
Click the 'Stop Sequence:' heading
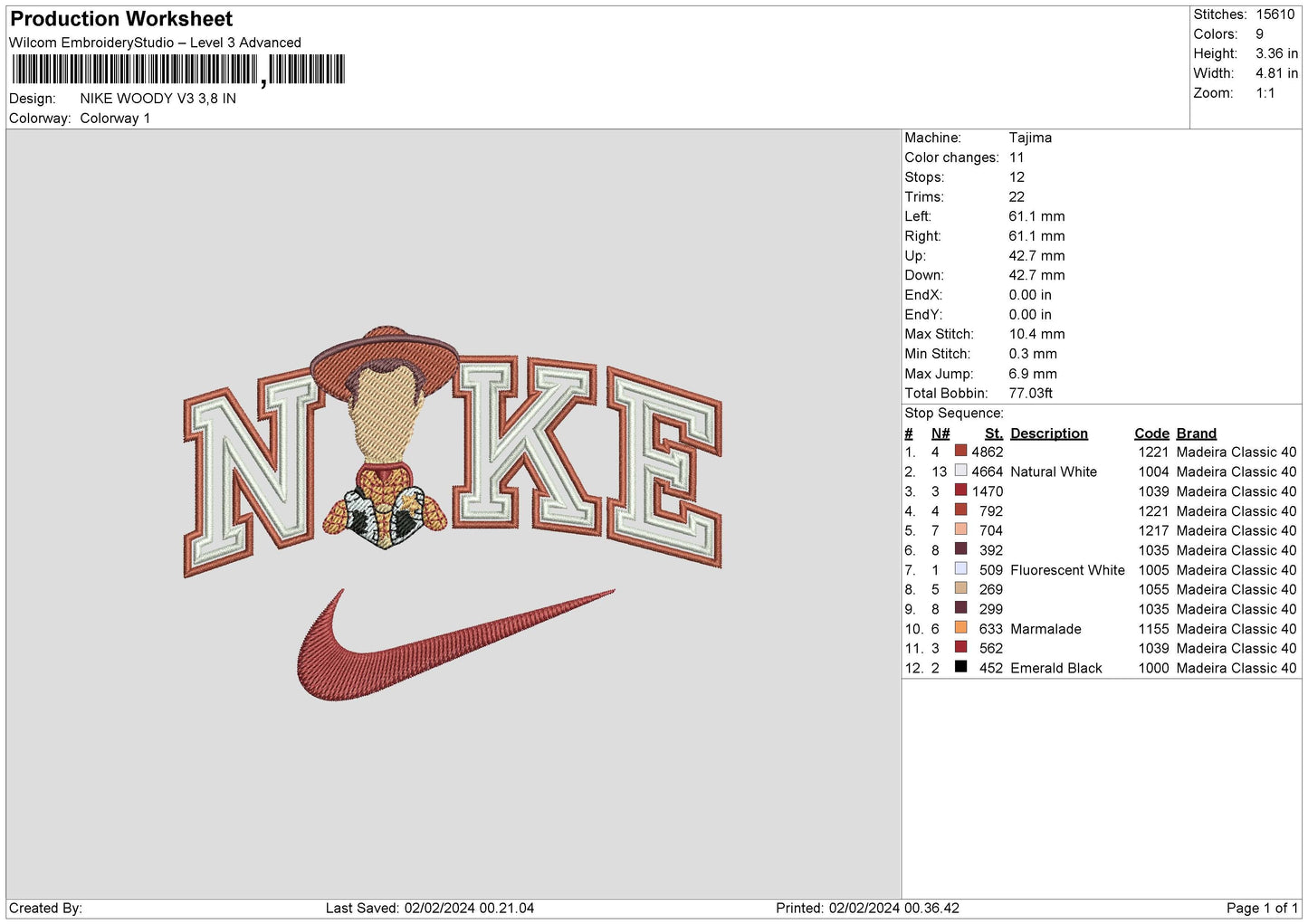(x=954, y=414)
